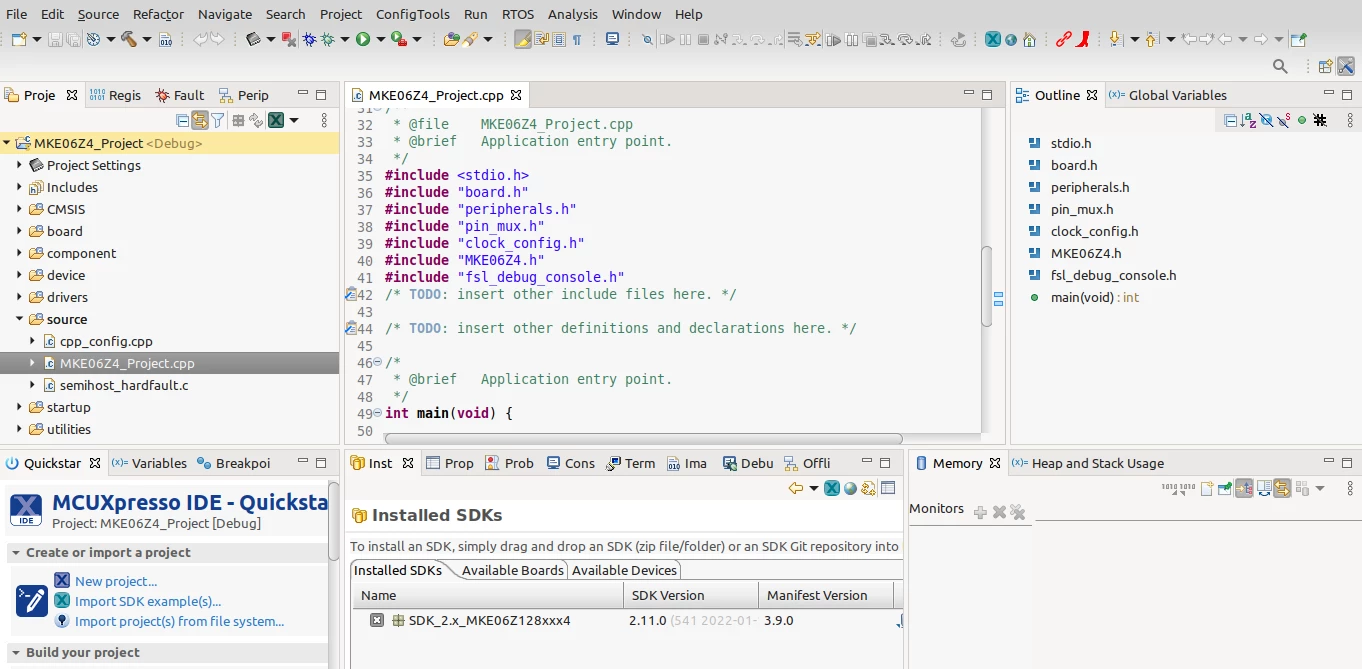
Task: Click the Debug bug toolbar icon
Action: click(328, 39)
